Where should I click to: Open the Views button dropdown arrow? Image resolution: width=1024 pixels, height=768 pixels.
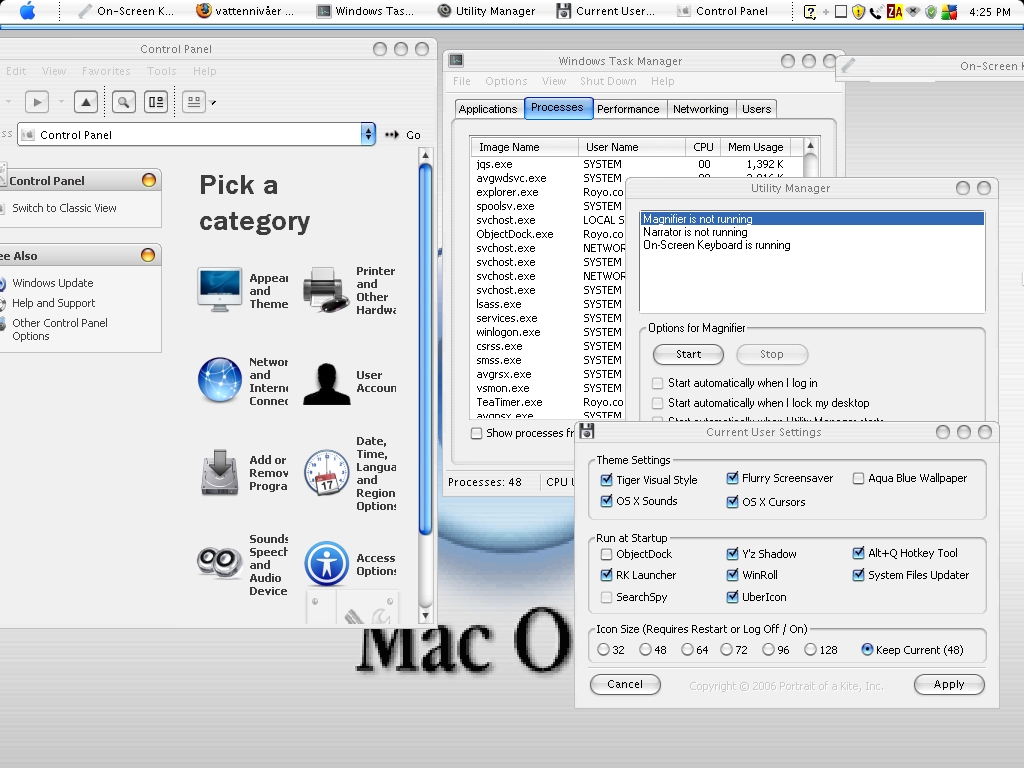[x=213, y=103]
